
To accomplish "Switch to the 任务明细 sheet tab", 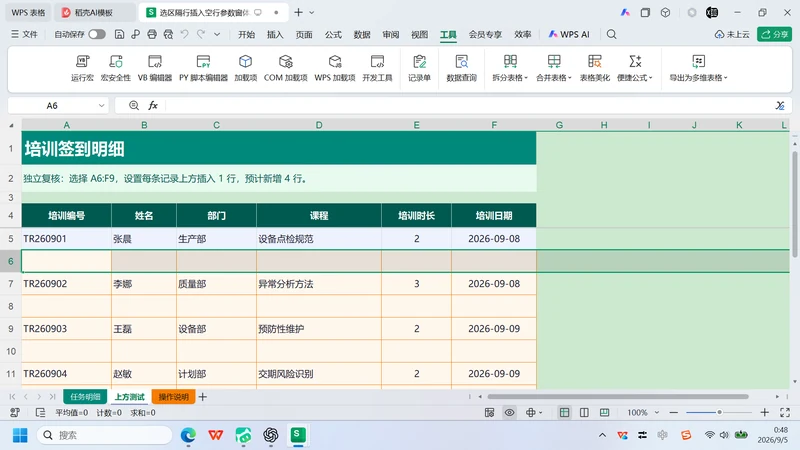I will (x=85, y=396).
